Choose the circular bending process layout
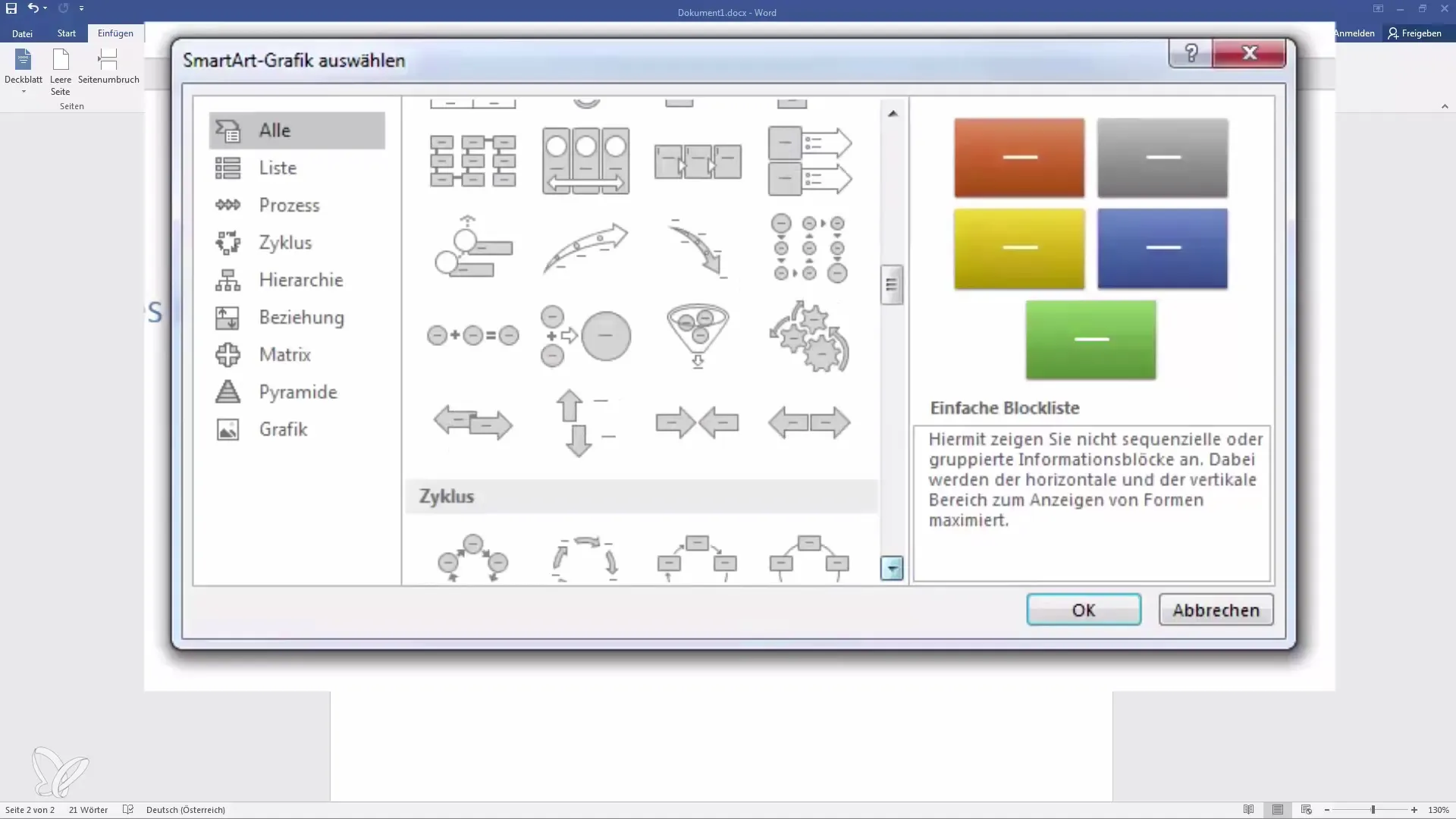 click(809, 248)
